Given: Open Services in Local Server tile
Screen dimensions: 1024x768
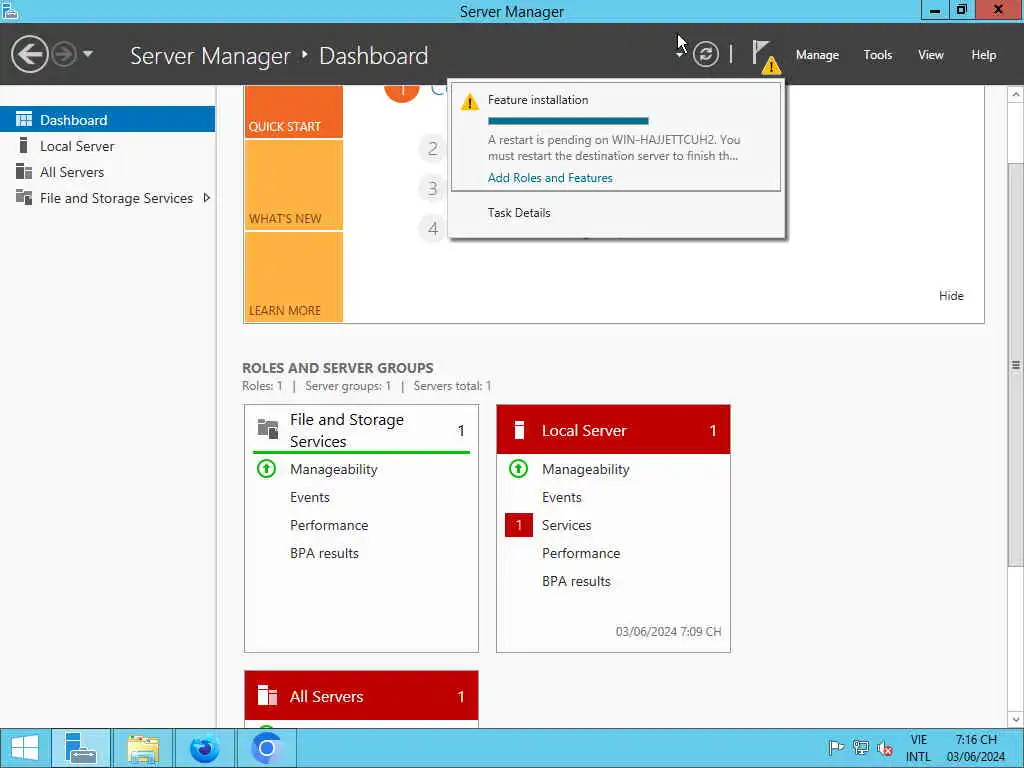Looking at the screenshot, I should pos(566,525).
